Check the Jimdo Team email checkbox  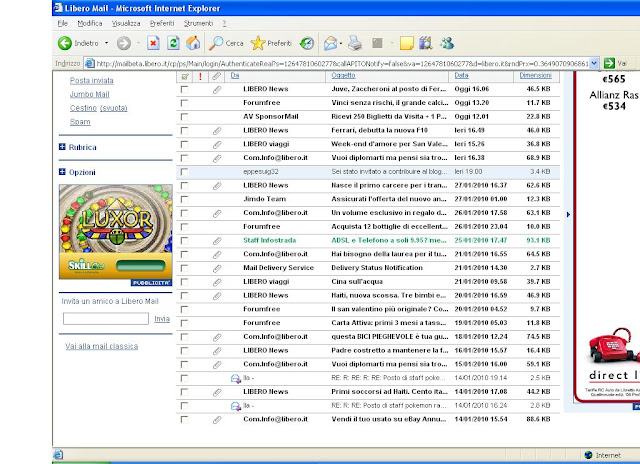pyautogui.click(x=184, y=199)
